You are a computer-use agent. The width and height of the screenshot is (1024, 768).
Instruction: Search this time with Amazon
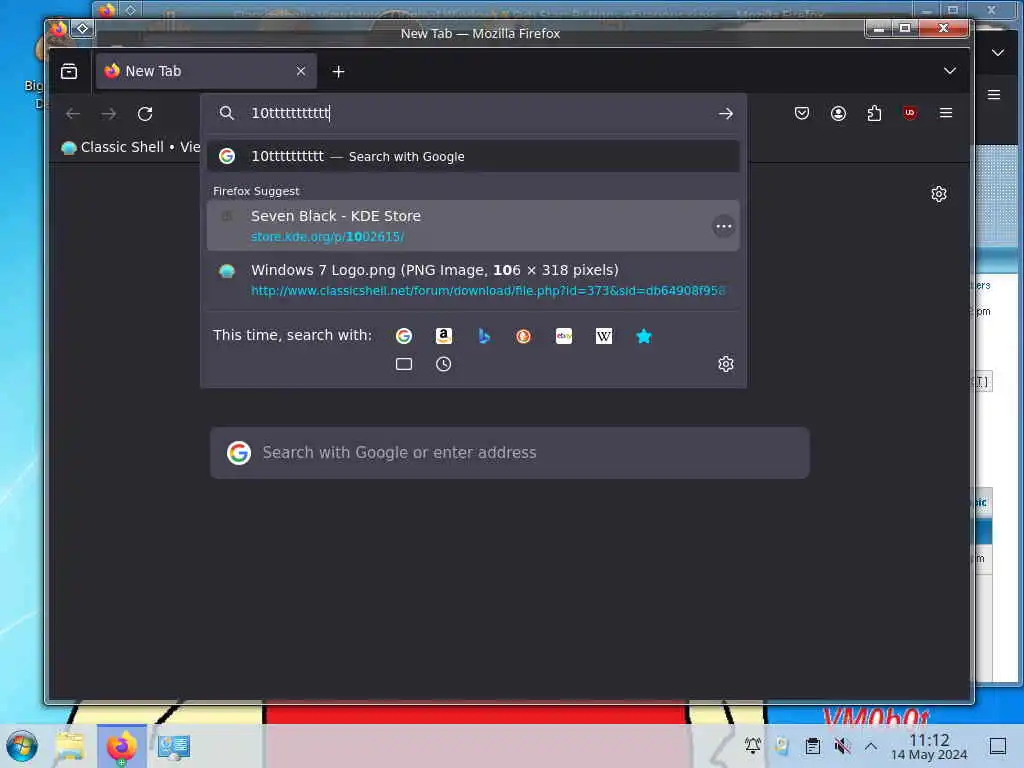point(444,336)
